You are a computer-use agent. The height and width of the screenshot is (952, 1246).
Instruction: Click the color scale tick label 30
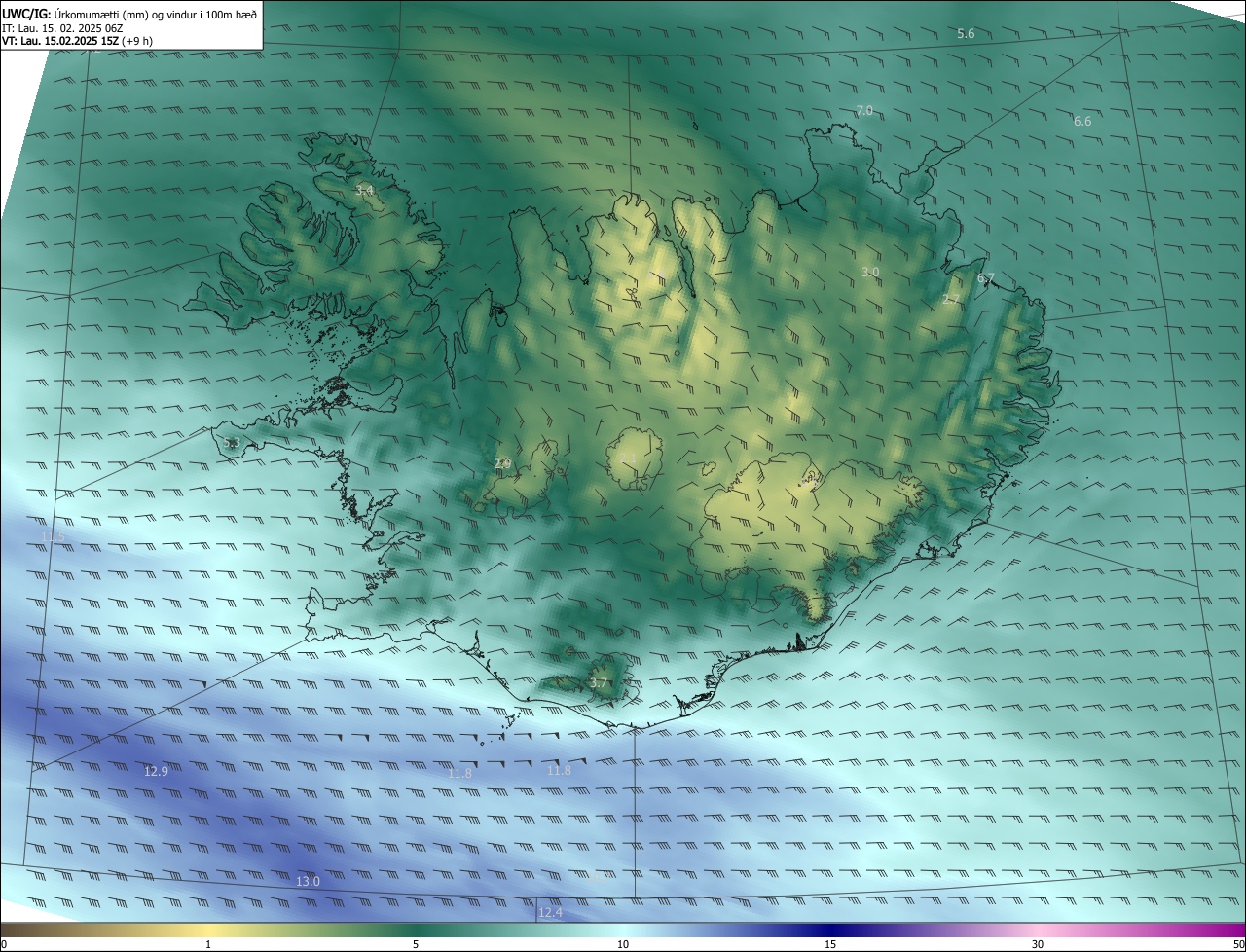pyautogui.click(x=1038, y=944)
